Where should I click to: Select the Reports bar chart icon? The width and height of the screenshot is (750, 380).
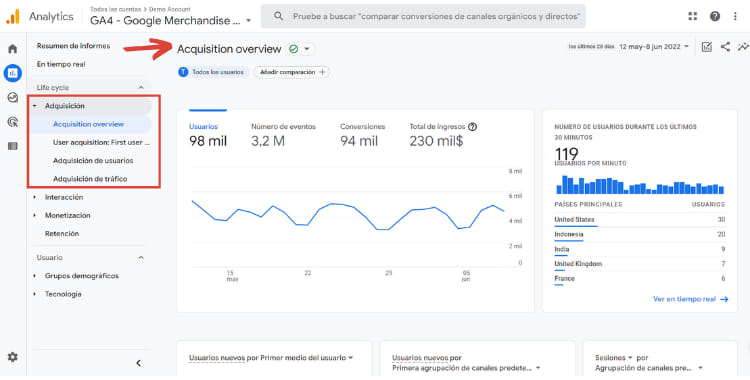(x=13, y=73)
